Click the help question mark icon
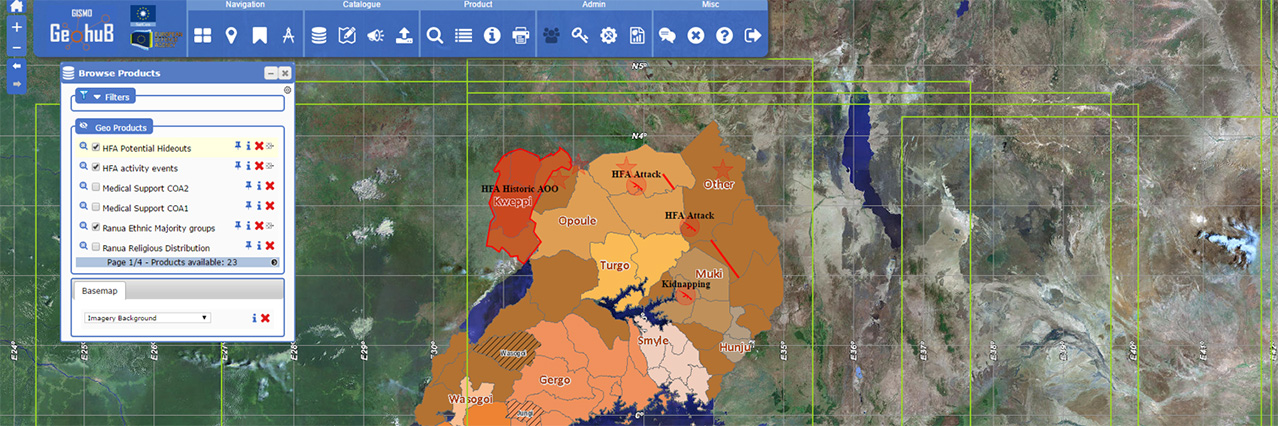This screenshot has width=1278, height=426. click(724, 36)
